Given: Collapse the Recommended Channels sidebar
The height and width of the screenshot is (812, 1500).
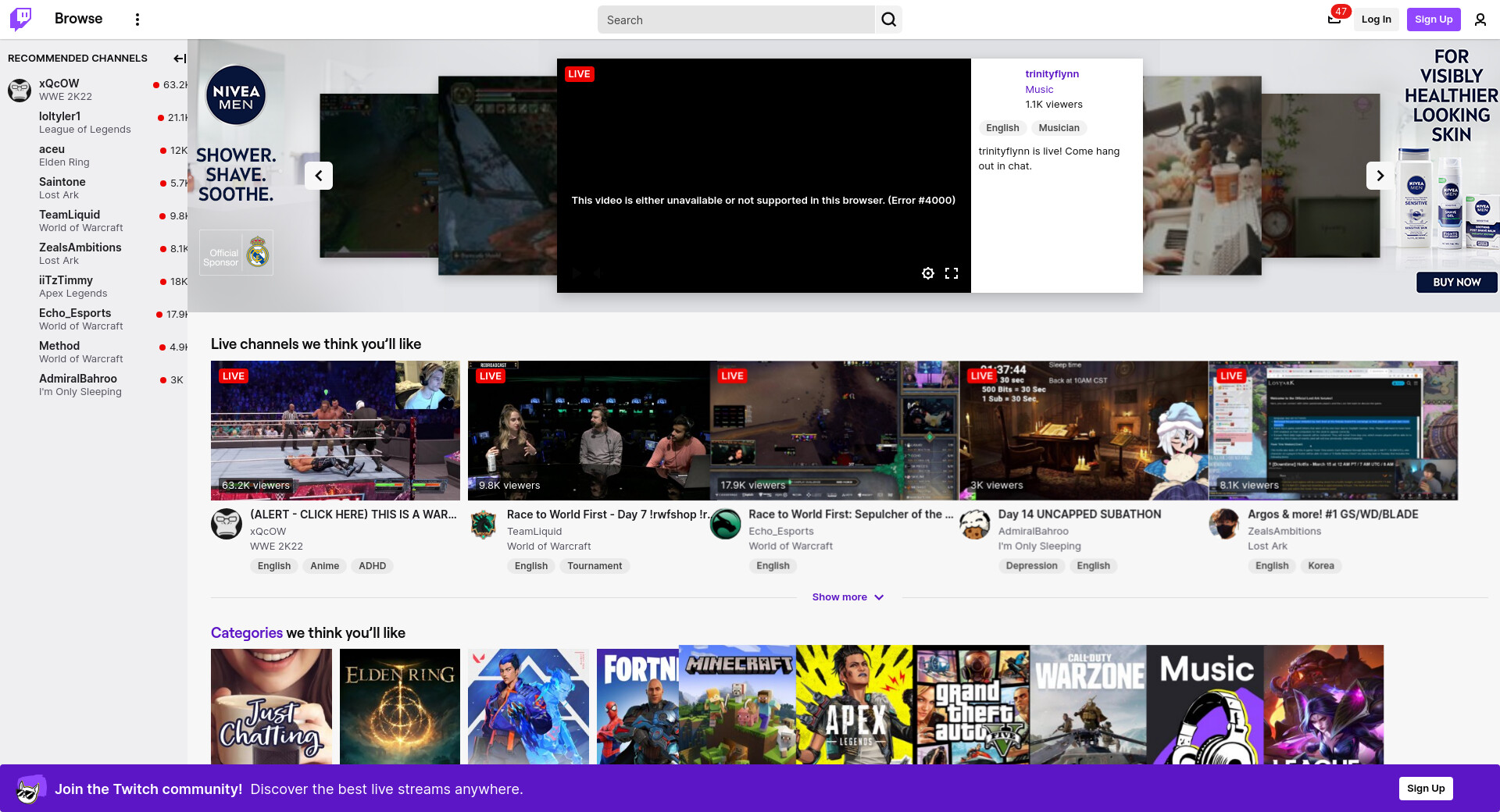Looking at the screenshot, I should pyautogui.click(x=179, y=59).
